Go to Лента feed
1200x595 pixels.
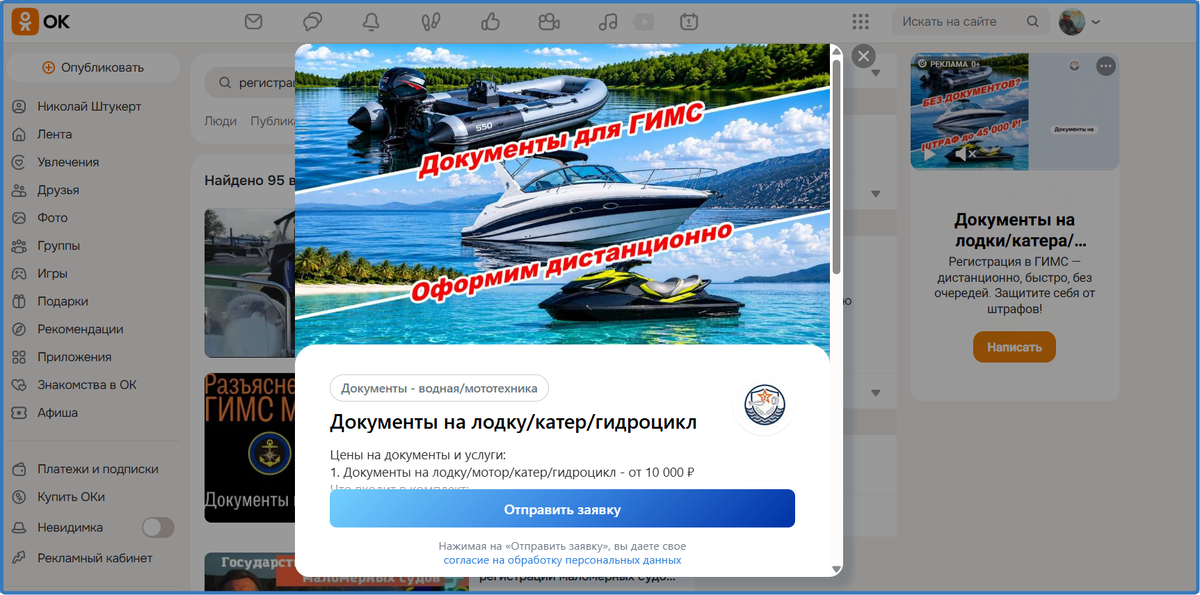tap(55, 134)
